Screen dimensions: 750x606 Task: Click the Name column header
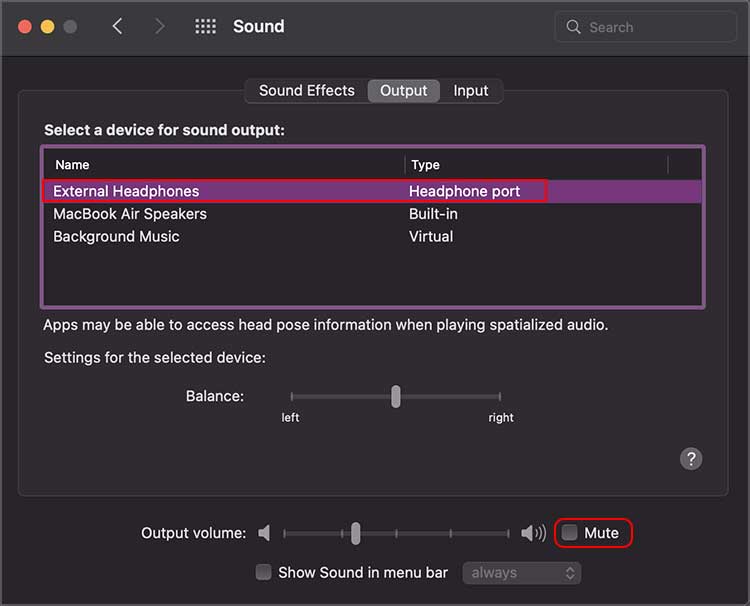[x=72, y=165]
